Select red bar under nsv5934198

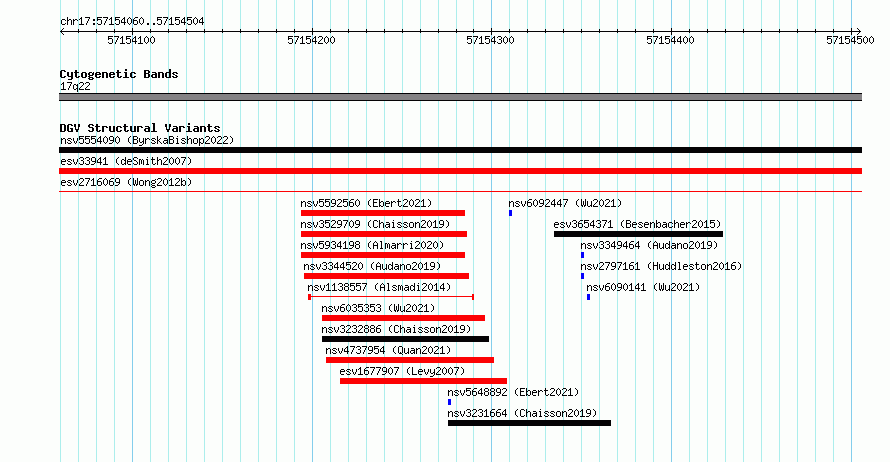383,255
